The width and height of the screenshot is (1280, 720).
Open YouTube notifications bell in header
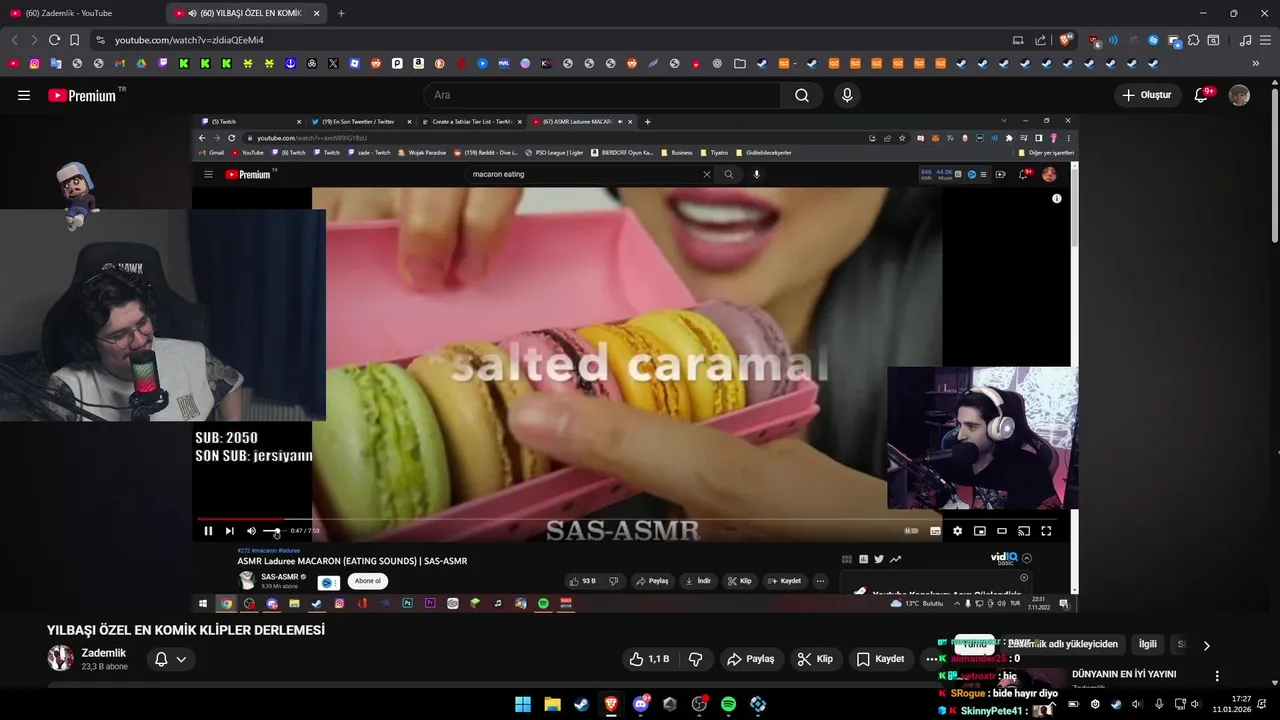[x=1203, y=95]
